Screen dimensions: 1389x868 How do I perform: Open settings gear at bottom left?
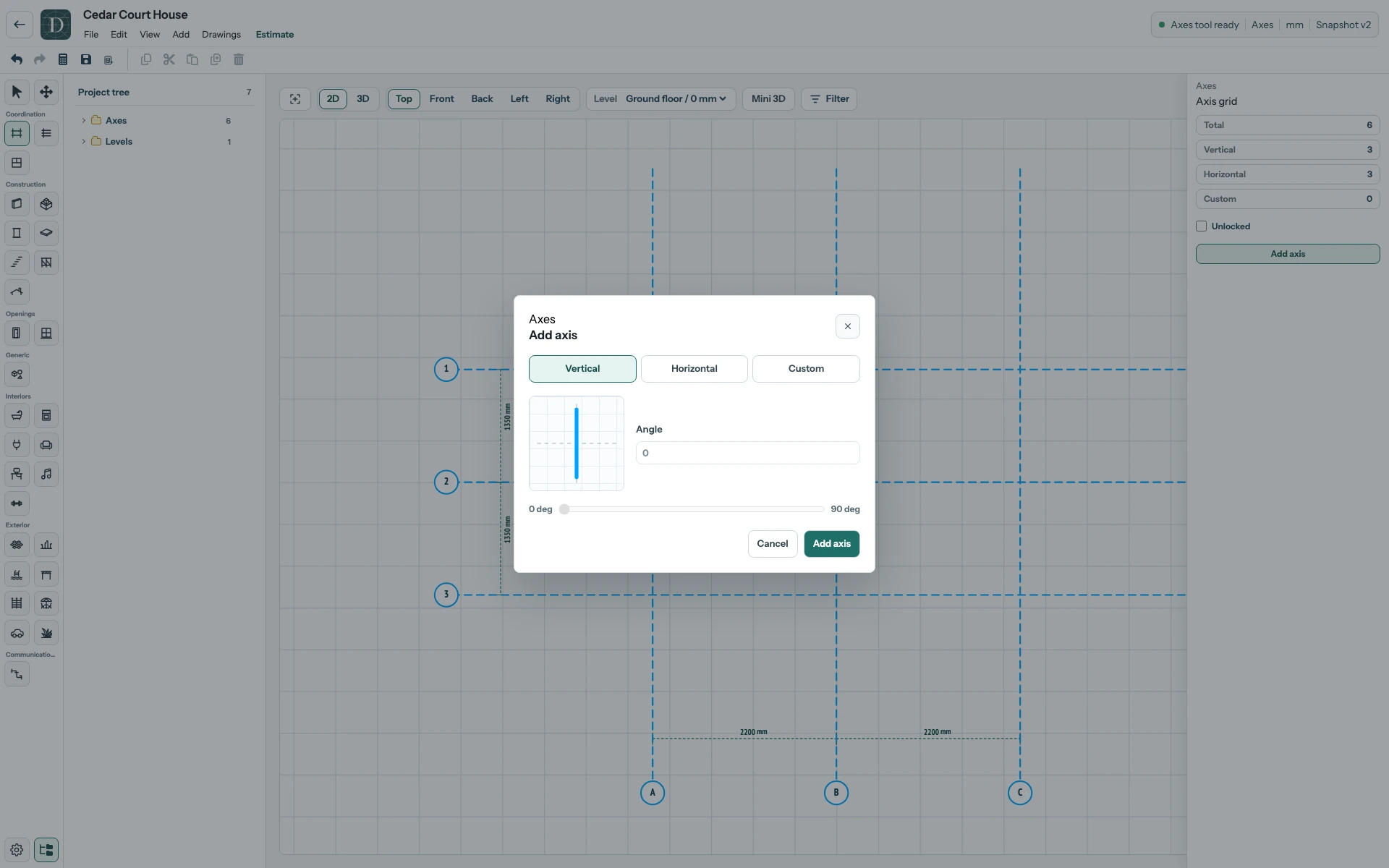pyautogui.click(x=17, y=850)
